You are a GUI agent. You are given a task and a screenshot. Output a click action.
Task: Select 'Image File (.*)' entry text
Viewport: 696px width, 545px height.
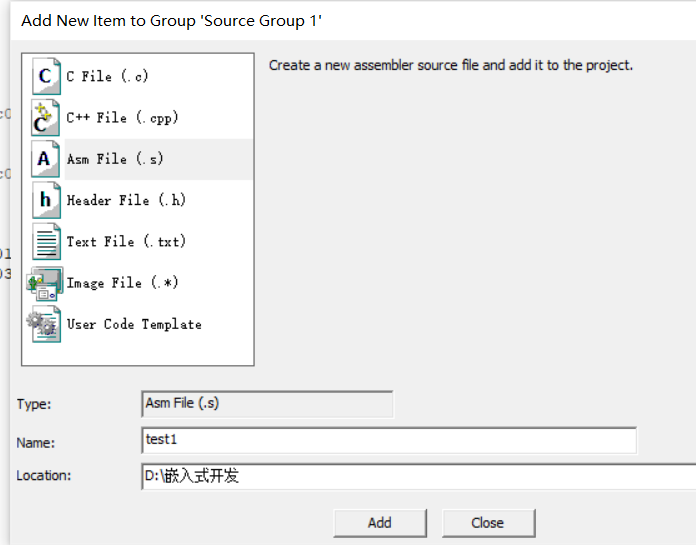(x=123, y=283)
